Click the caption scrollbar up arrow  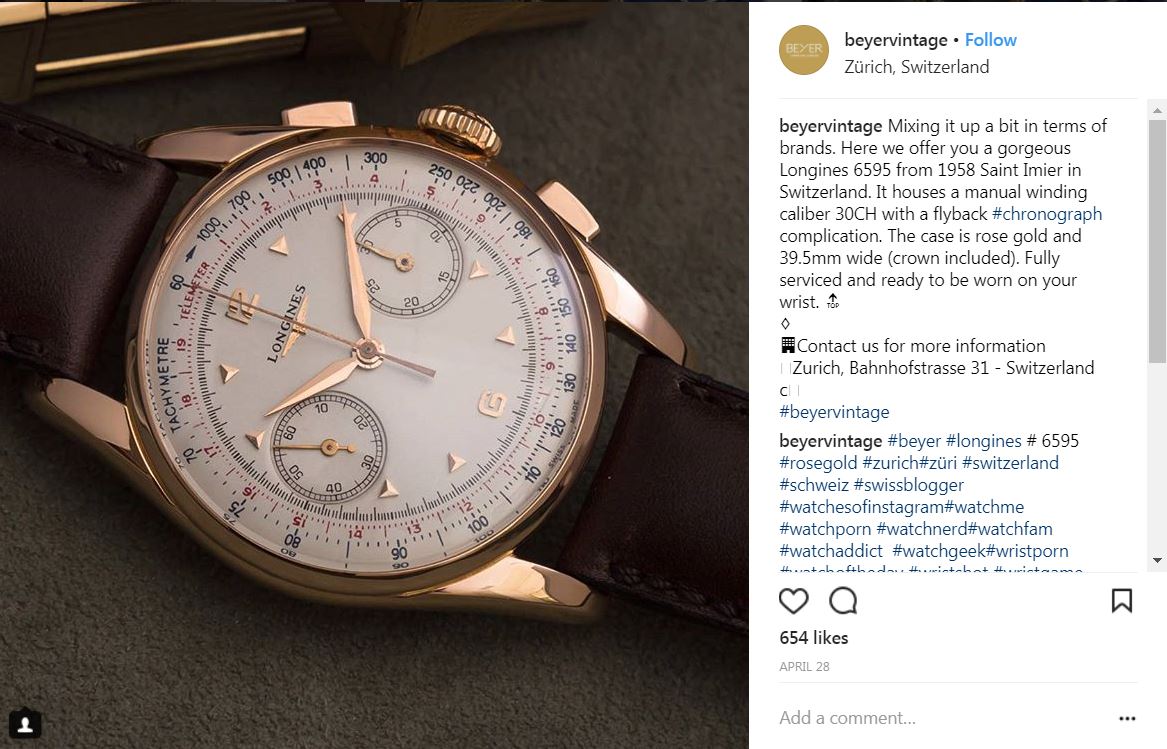1157,110
